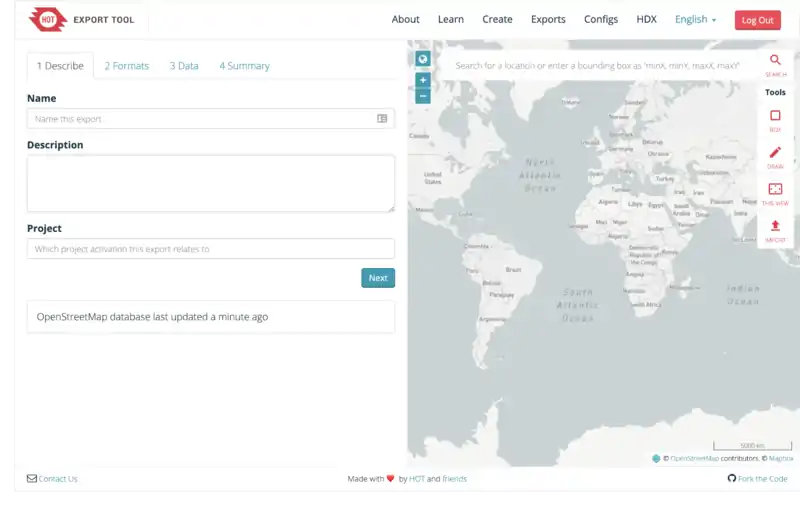This screenshot has width=800, height=508.
Task: Click the Import upload icon
Action: point(775,227)
